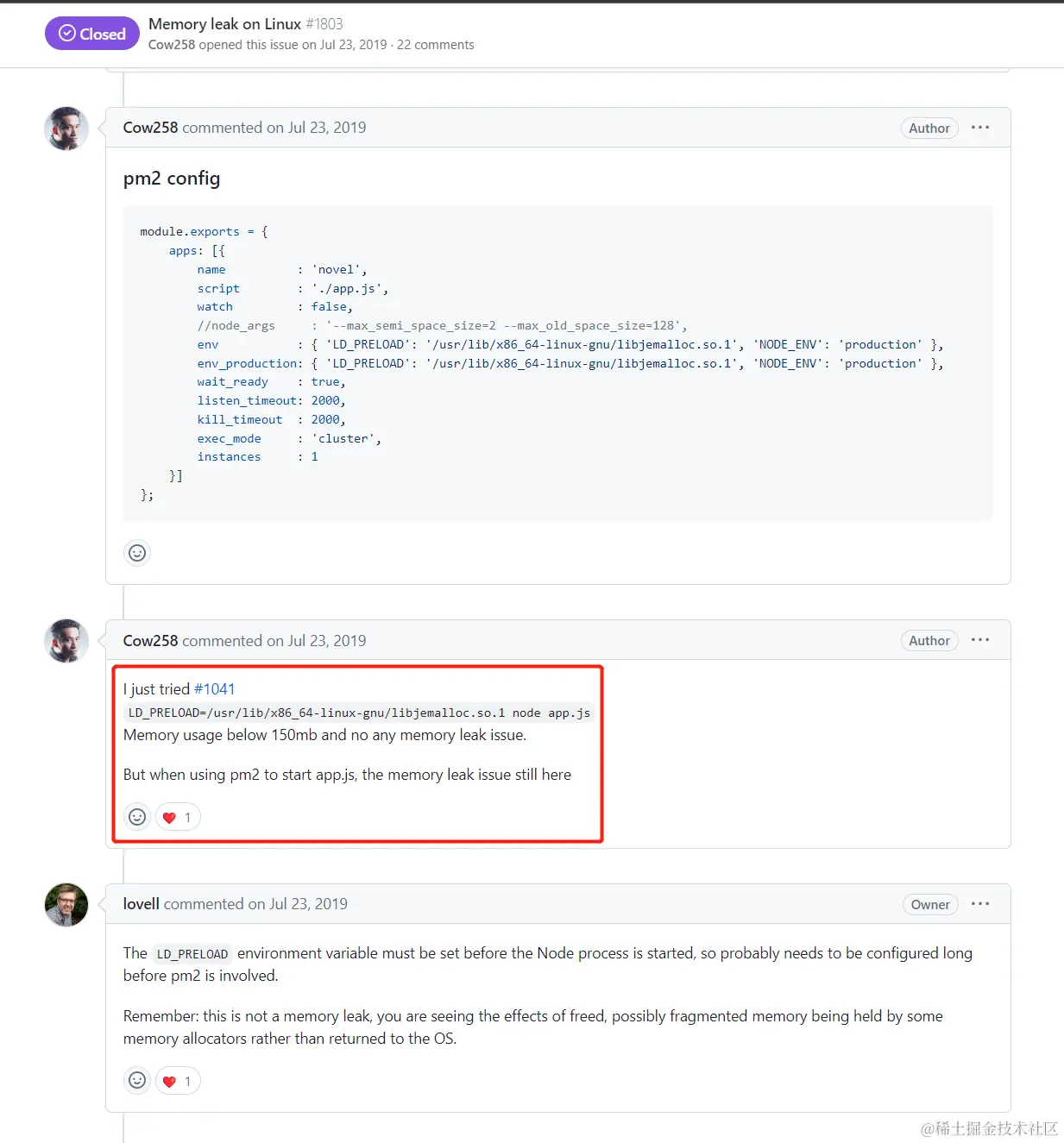Click the 'module.exports = {' line
Viewport: 1064px width, 1143px height.
coord(204,231)
